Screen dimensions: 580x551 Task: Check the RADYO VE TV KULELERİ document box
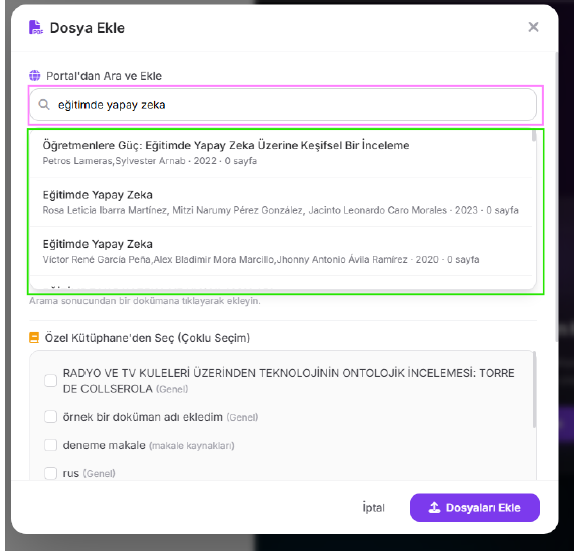pyautogui.click(x=50, y=381)
